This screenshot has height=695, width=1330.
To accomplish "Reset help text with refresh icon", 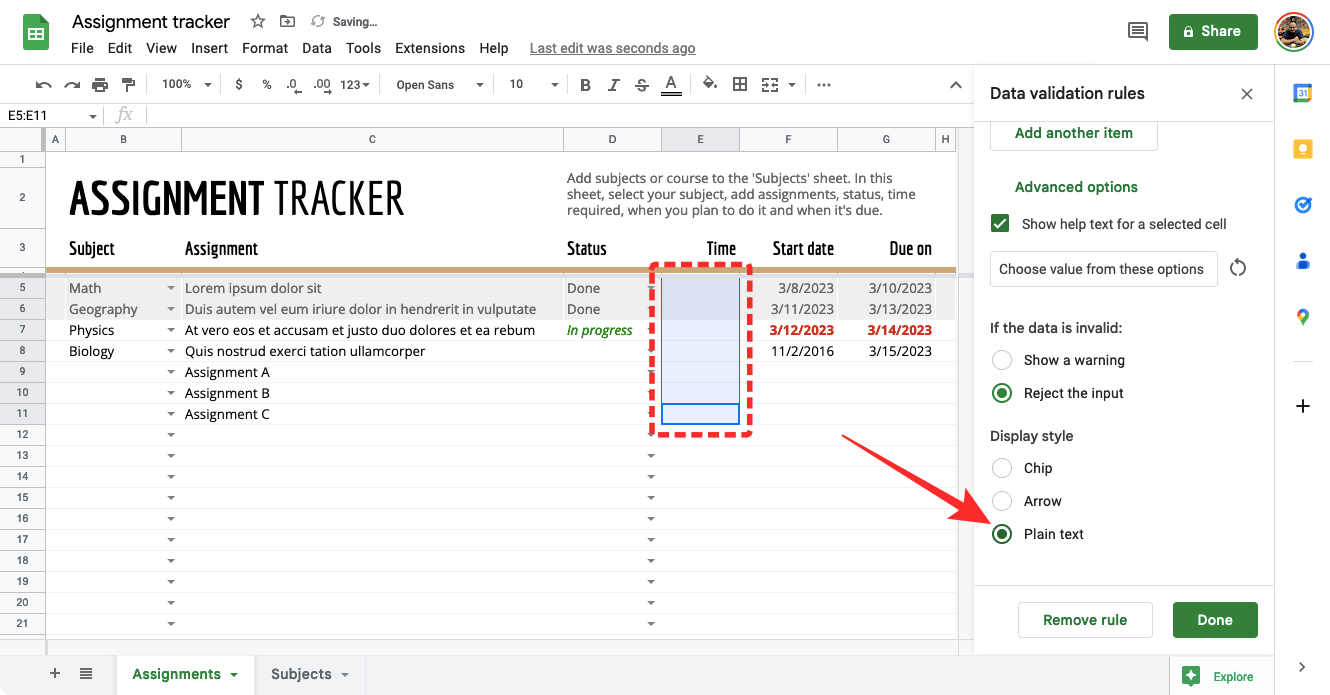I will pos(1238,268).
